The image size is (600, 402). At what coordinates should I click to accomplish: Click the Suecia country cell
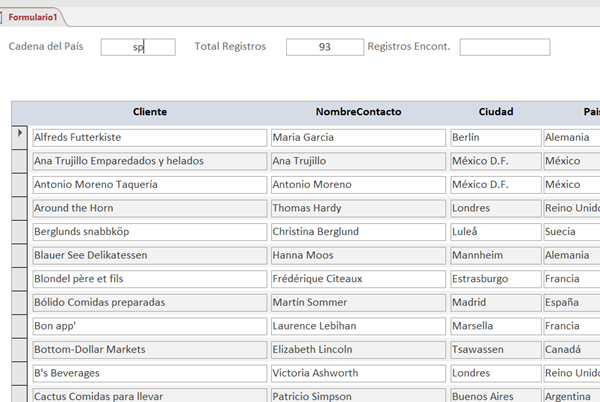[571, 231]
